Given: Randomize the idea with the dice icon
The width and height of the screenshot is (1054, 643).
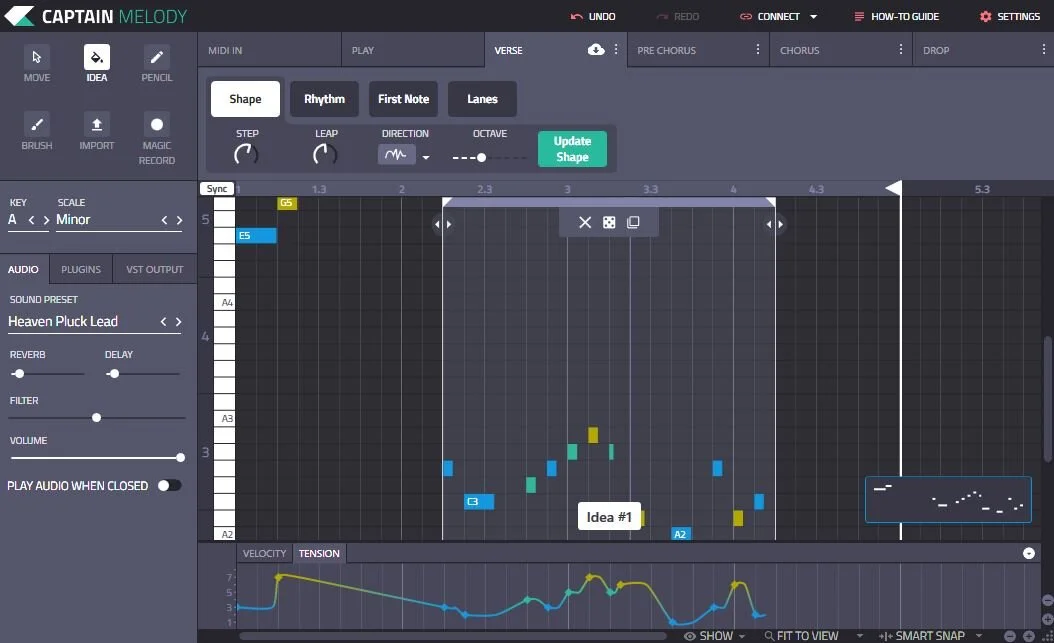Looking at the screenshot, I should click(x=609, y=222).
